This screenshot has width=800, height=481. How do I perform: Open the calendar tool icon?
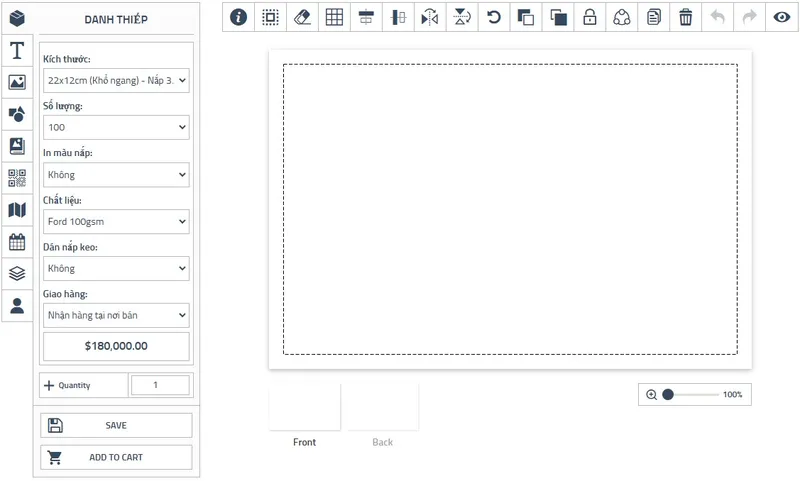(x=17, y=242)
